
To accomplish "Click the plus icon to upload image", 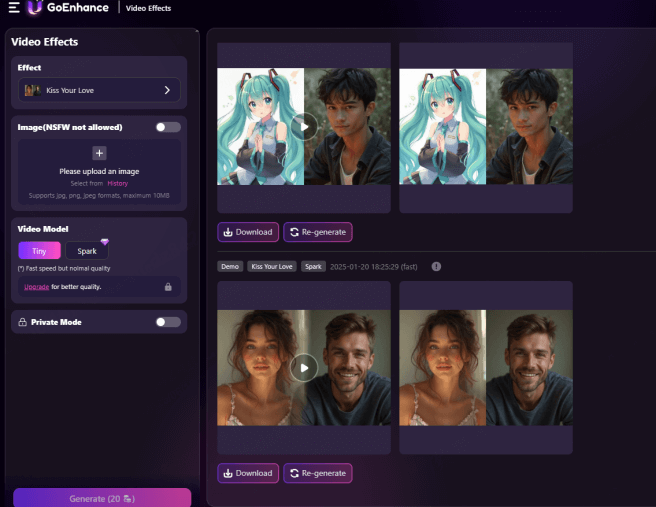I will (99, 153).
